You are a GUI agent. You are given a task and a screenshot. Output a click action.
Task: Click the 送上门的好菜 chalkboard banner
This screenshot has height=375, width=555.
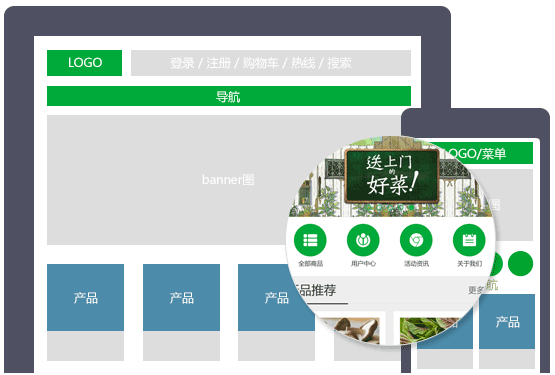click(392, 176)
